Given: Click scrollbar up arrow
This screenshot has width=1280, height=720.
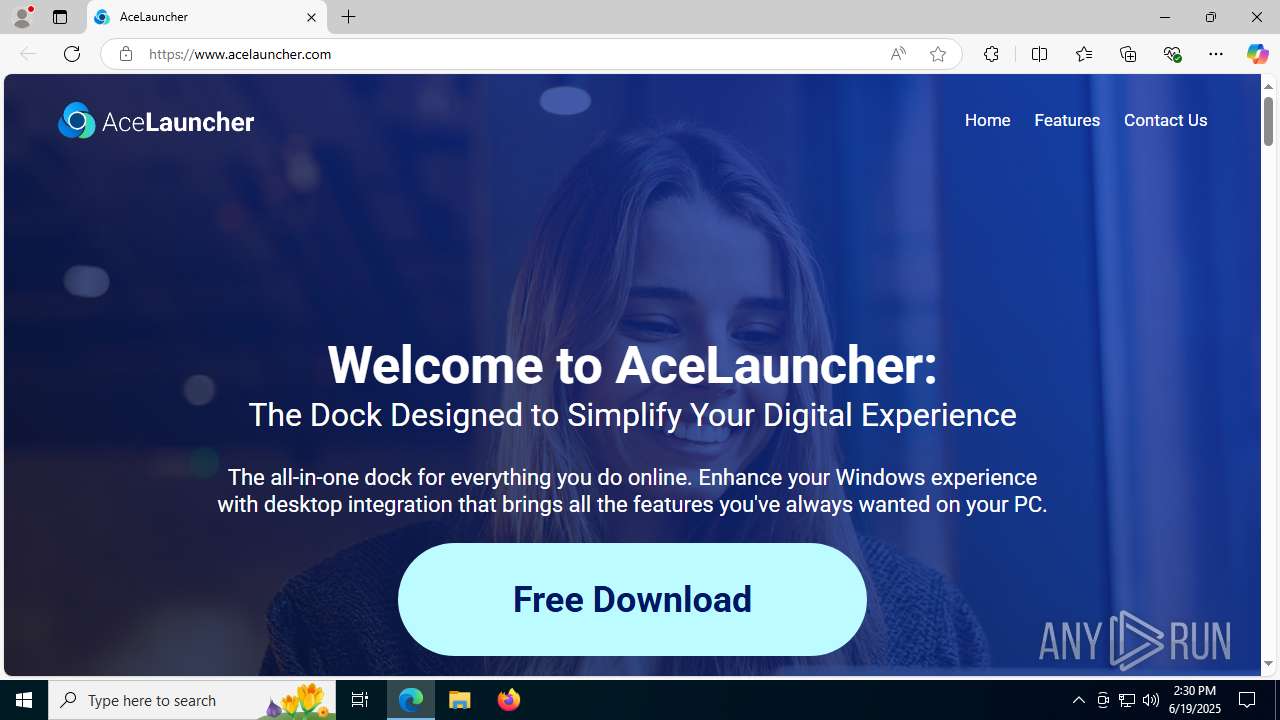Looking at the screenshot, I should pos(1268,86).
